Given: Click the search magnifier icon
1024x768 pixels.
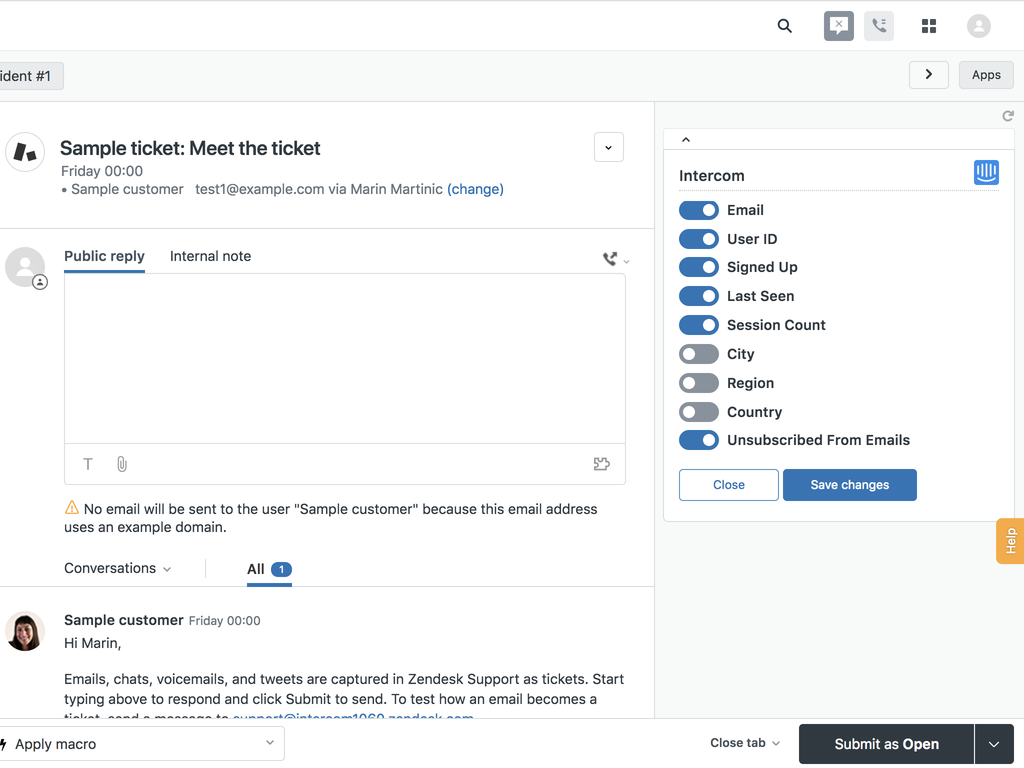Looking at the screenshot, I should tap(785, 26).
